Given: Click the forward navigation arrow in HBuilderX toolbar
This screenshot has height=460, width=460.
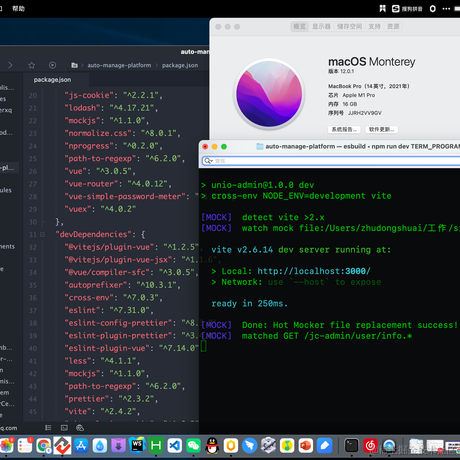Looking at the screenshot, I should tap(10, 65).
